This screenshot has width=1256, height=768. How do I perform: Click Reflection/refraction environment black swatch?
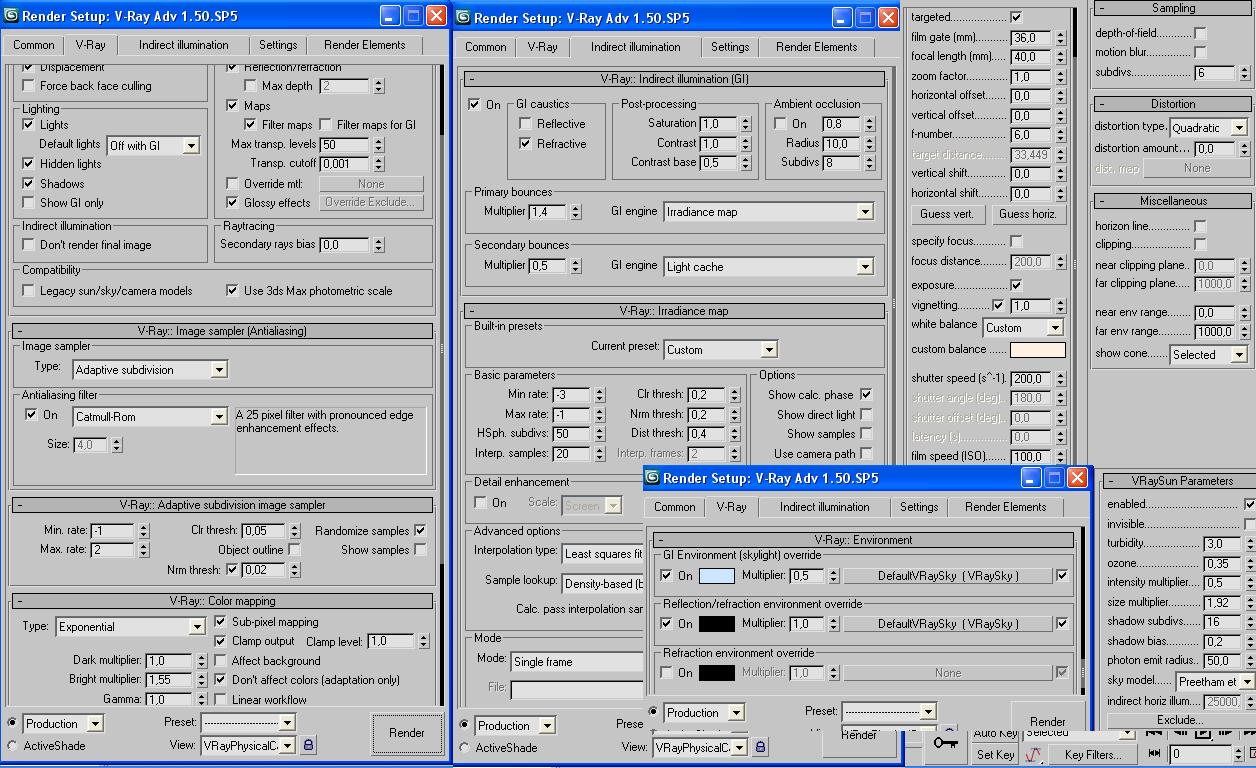717,624
